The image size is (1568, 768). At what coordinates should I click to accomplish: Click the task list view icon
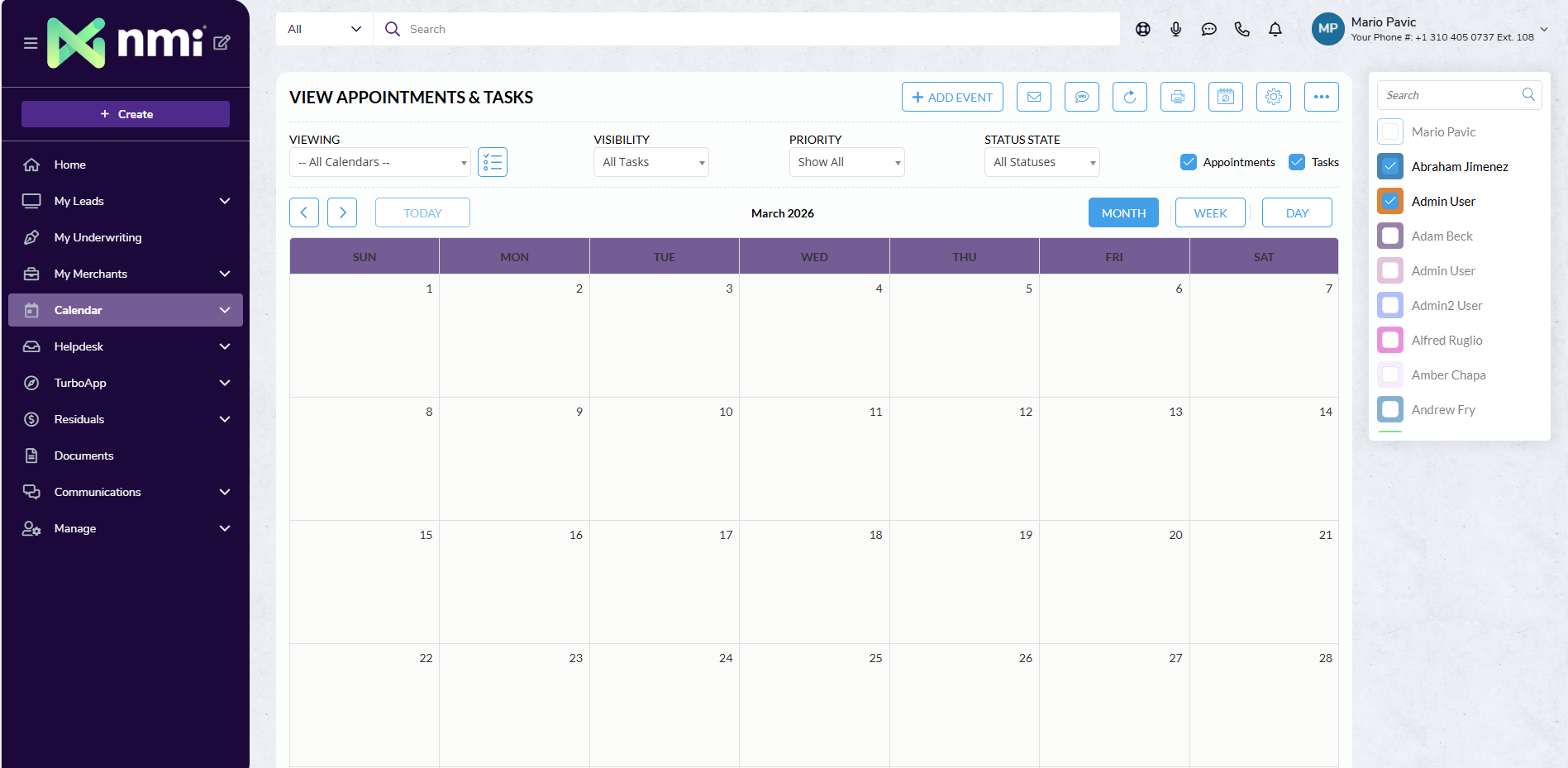click(492, 162)
